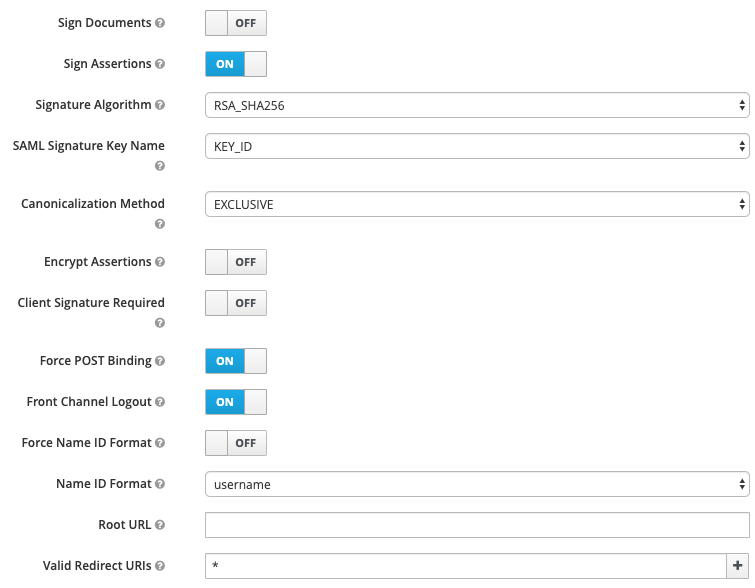Open the Signature Algorithm RSA_SHA256 dropdown

coord(477,105)
